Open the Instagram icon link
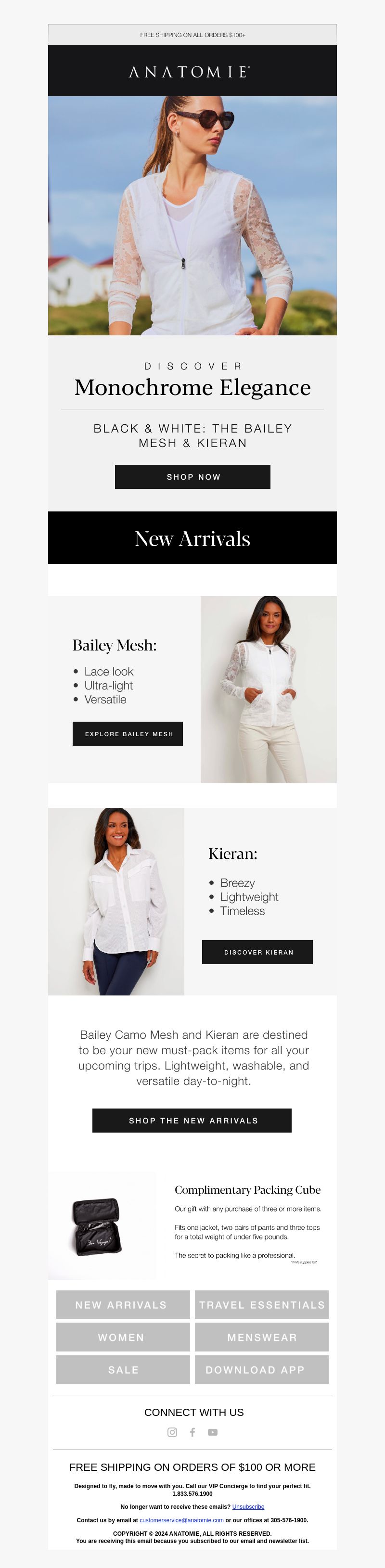Image resolution: width=385 pixels, height=1568 pixels. [x=172, y=1432]
